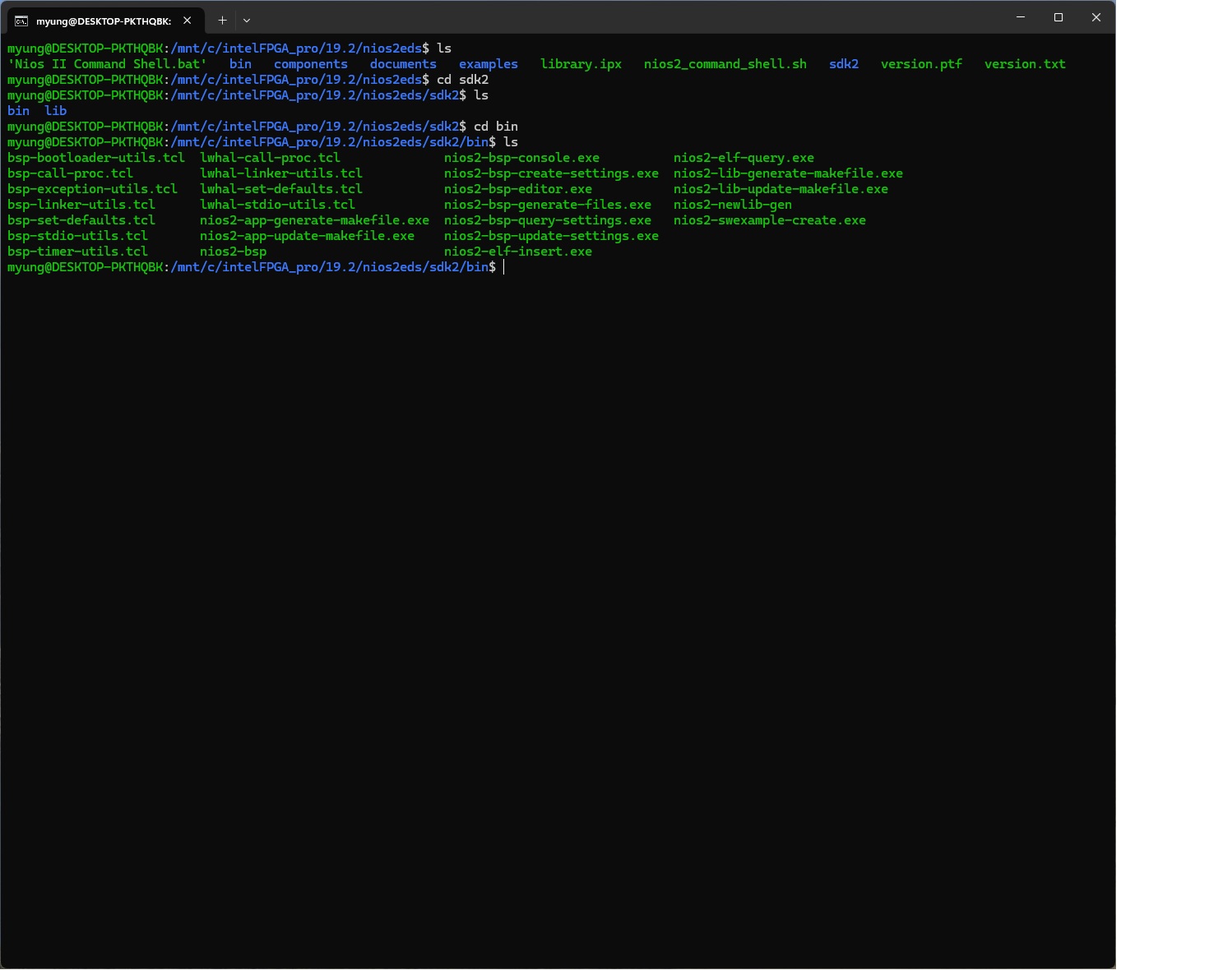Click "bsp-timer-utils.tcl" in the listing
Viewport: 1232px width, 970px height.
pos(77,252)
